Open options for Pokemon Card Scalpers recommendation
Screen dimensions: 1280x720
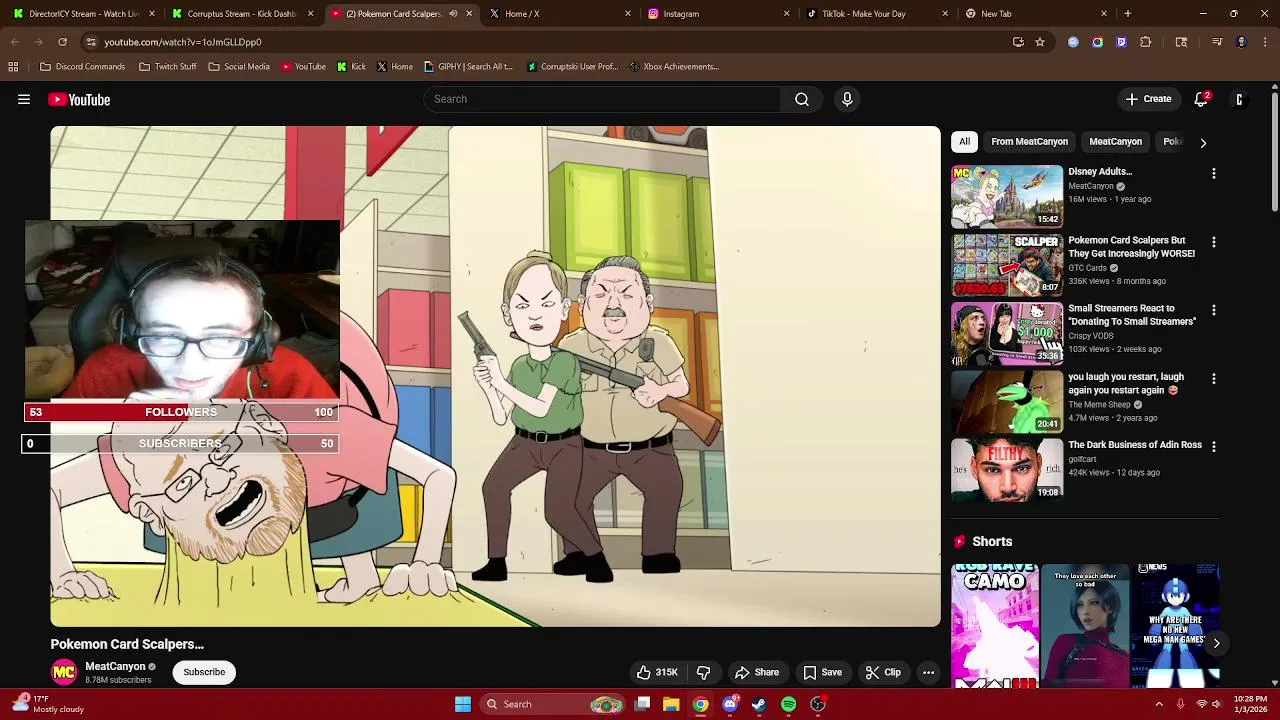tap(1213, 243)
